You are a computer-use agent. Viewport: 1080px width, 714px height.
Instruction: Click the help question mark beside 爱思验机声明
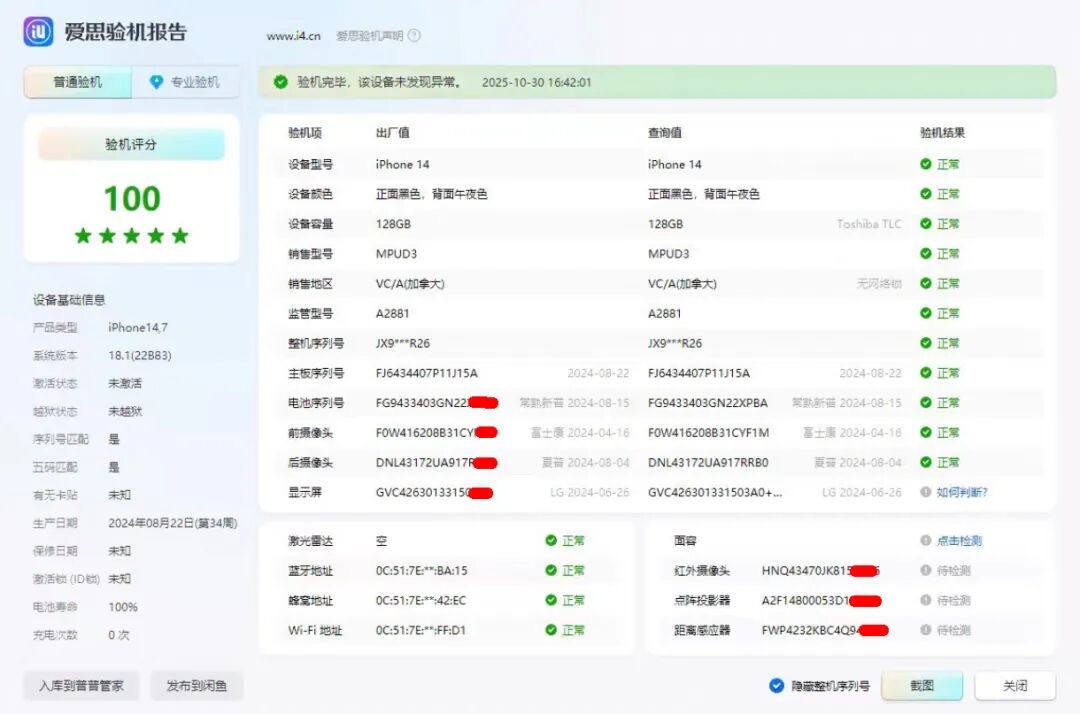click(x=414, y=36)
